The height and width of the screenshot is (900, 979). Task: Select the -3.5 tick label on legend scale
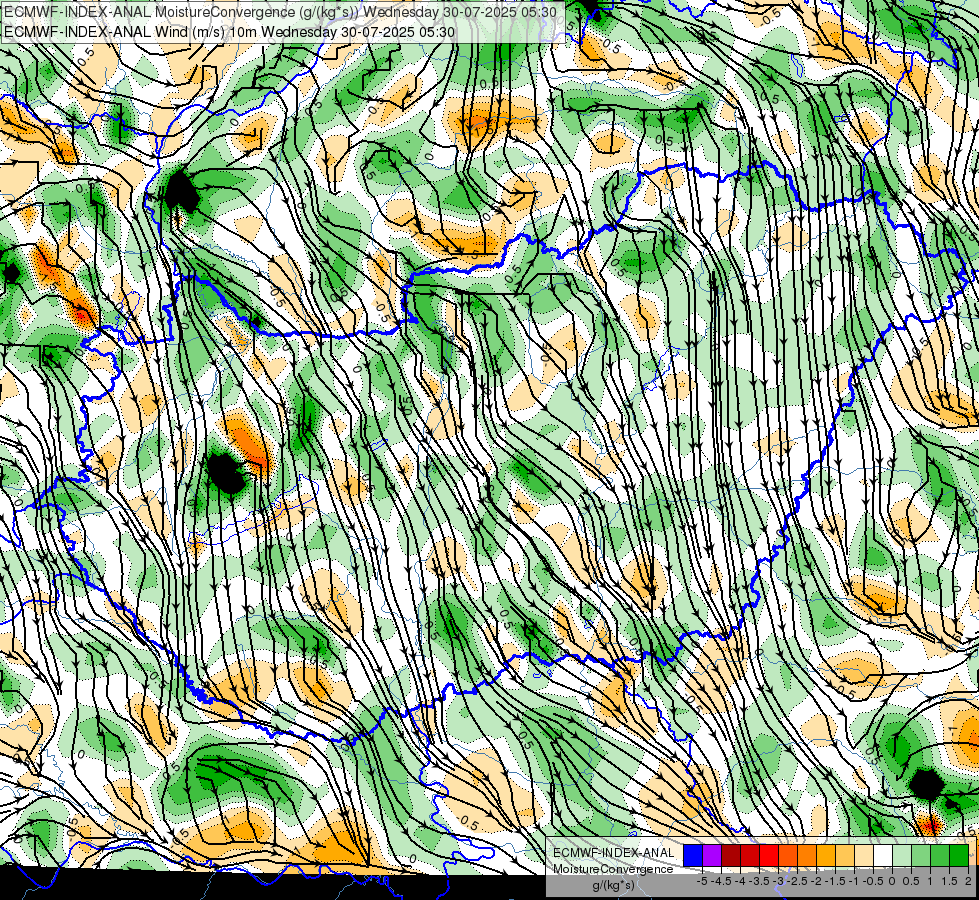(759, 881)
